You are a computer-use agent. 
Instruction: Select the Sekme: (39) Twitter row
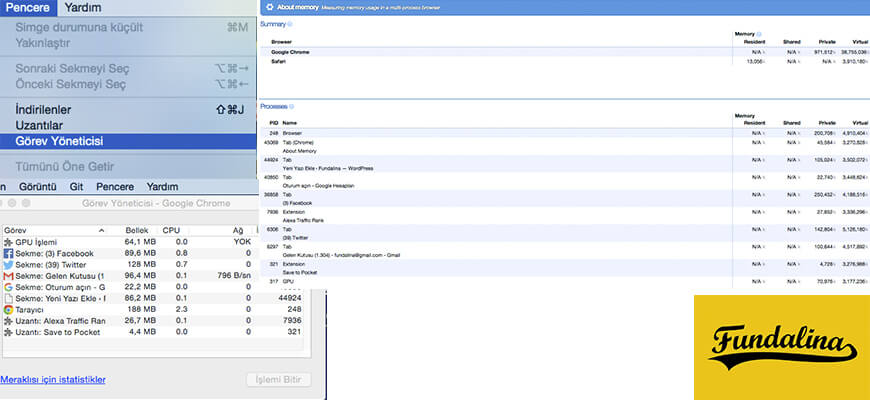pyautogui.click(x=128, y=265)
